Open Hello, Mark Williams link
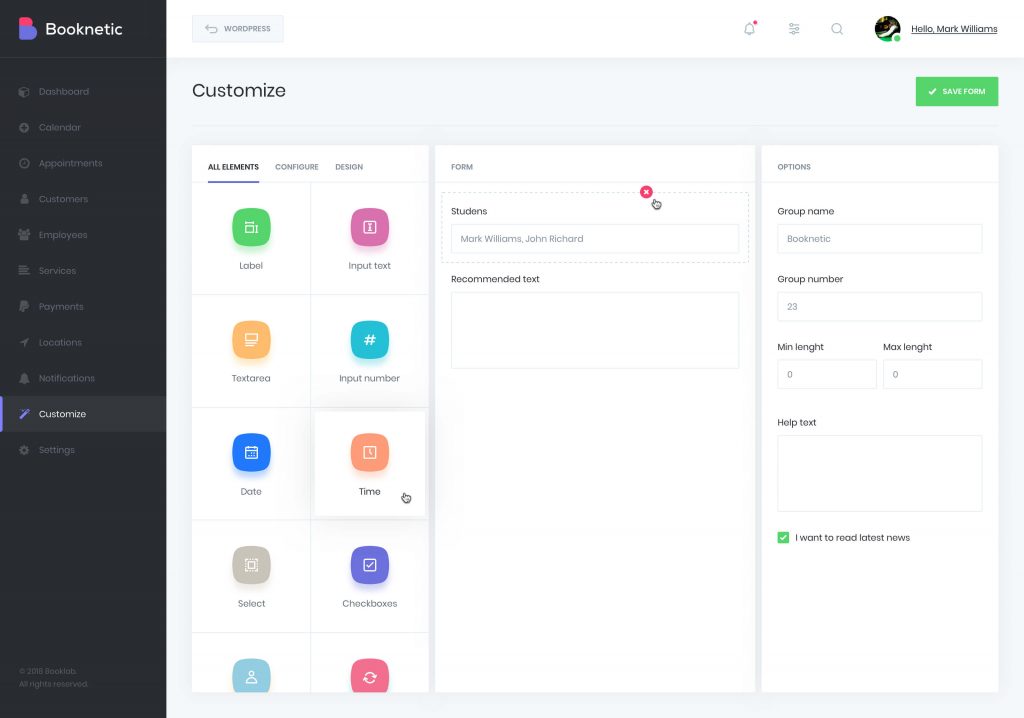 point(953,29)
